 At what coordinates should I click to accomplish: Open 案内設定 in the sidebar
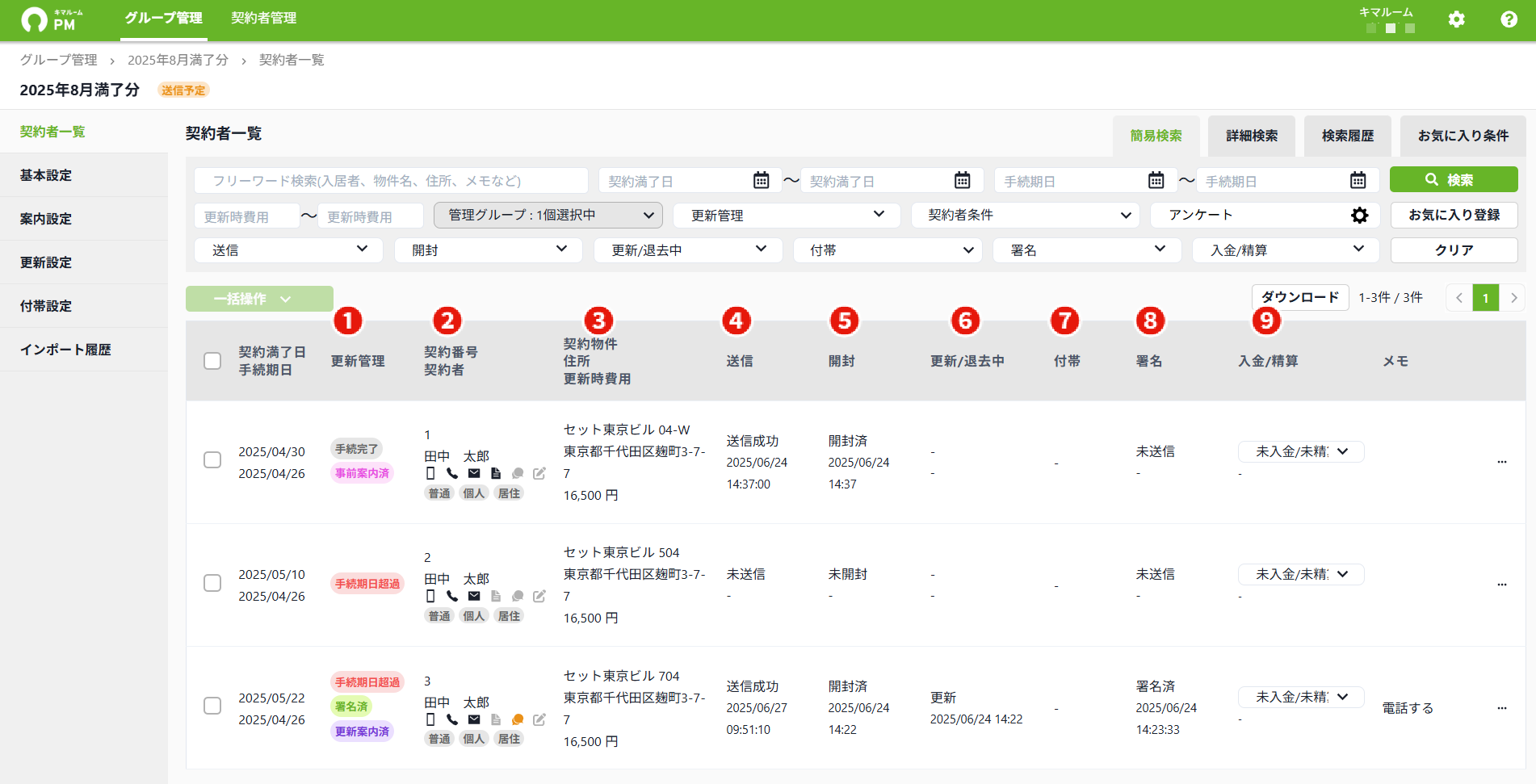pos(84,219)
